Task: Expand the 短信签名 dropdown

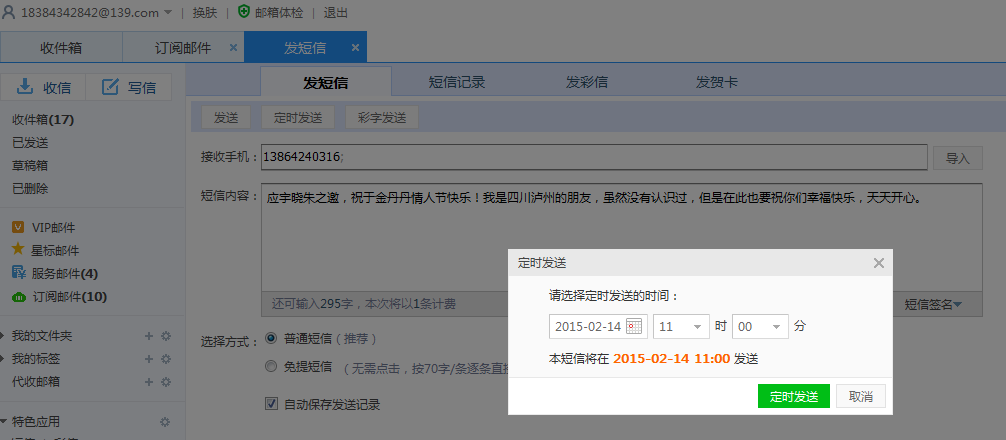Action: click(x=933, y=304)
